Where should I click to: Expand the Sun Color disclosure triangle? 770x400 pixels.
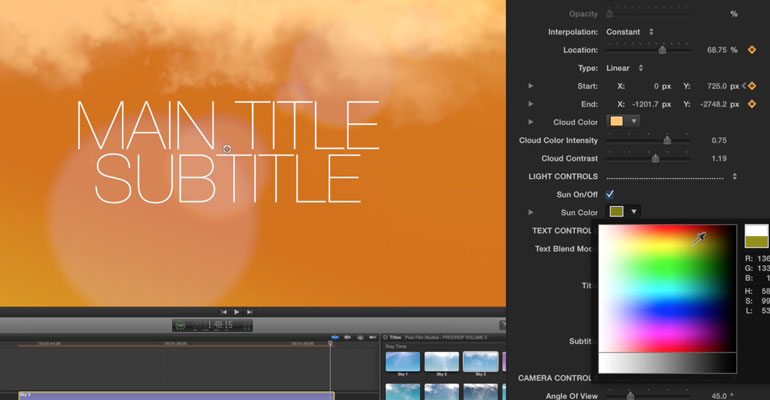point(531,212)
